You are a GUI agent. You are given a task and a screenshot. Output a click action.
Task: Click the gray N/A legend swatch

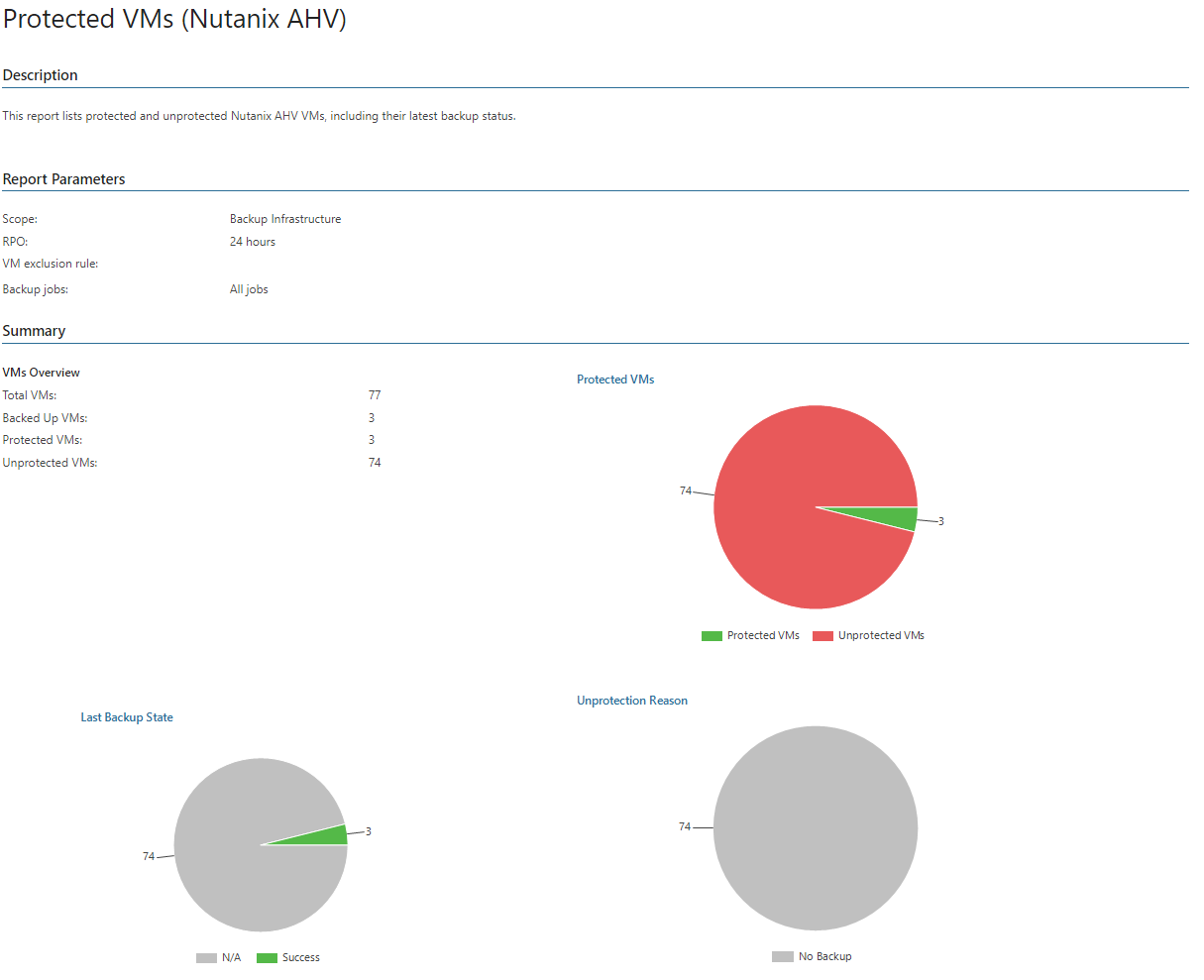click(x=206, y=958)
